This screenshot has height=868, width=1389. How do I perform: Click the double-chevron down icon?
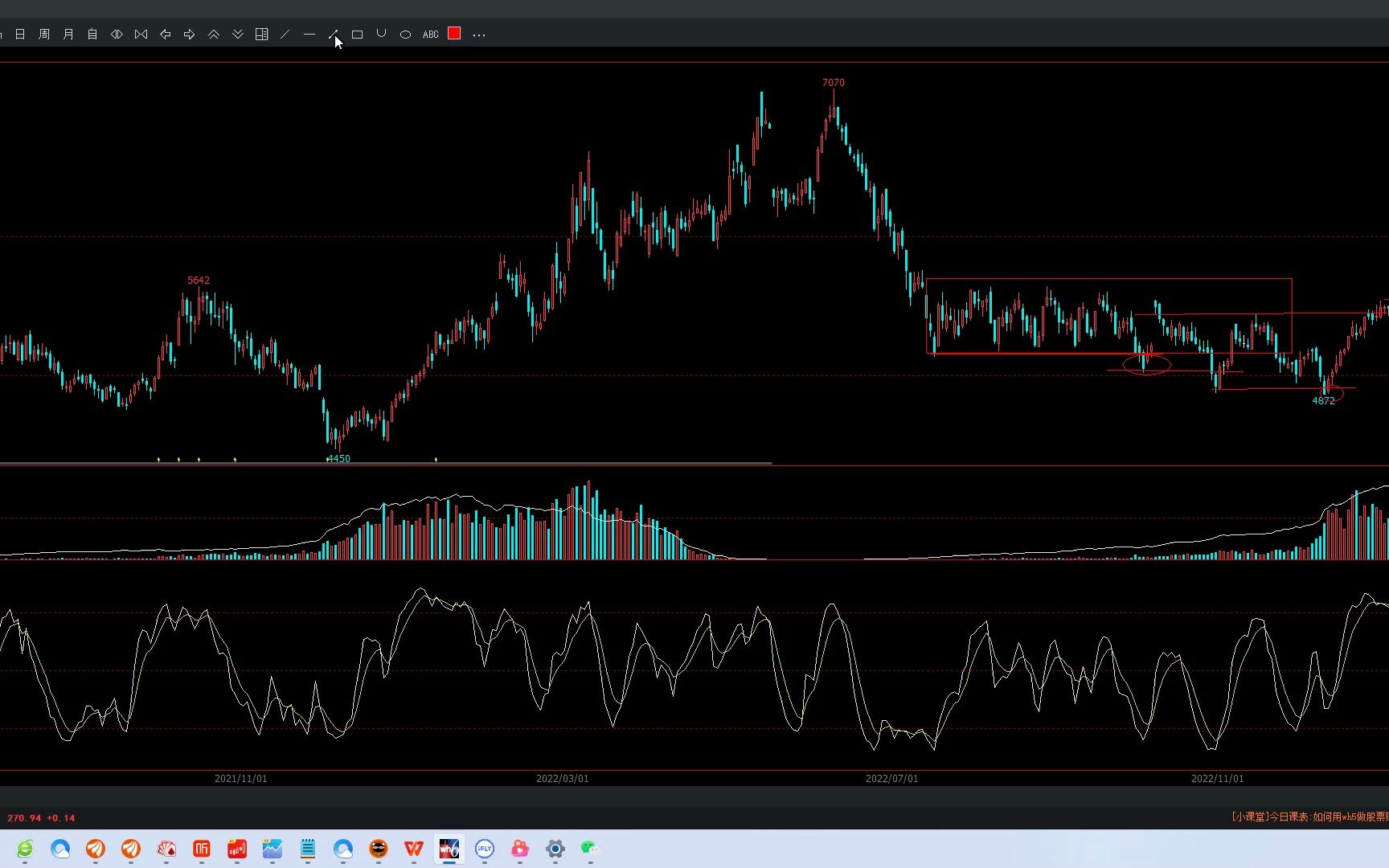238,35
